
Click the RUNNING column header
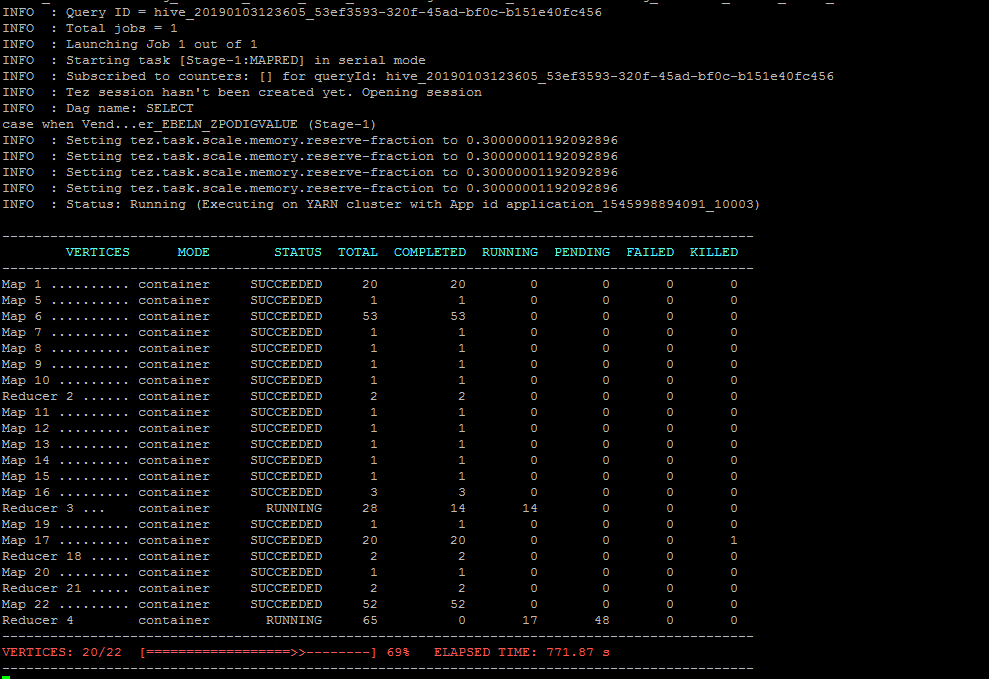(x=510, y=252)
